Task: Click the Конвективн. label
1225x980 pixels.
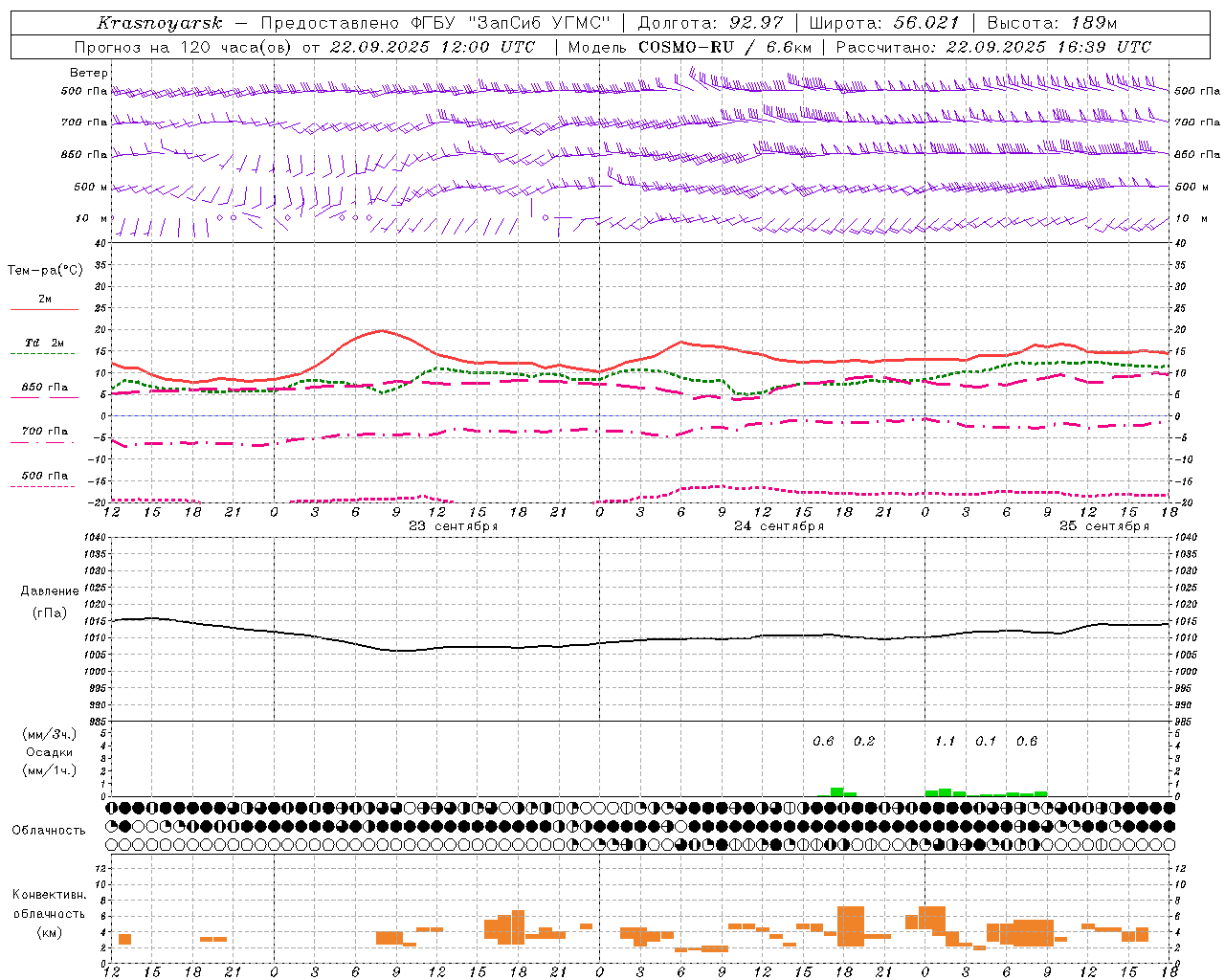Action: [50, 895]
